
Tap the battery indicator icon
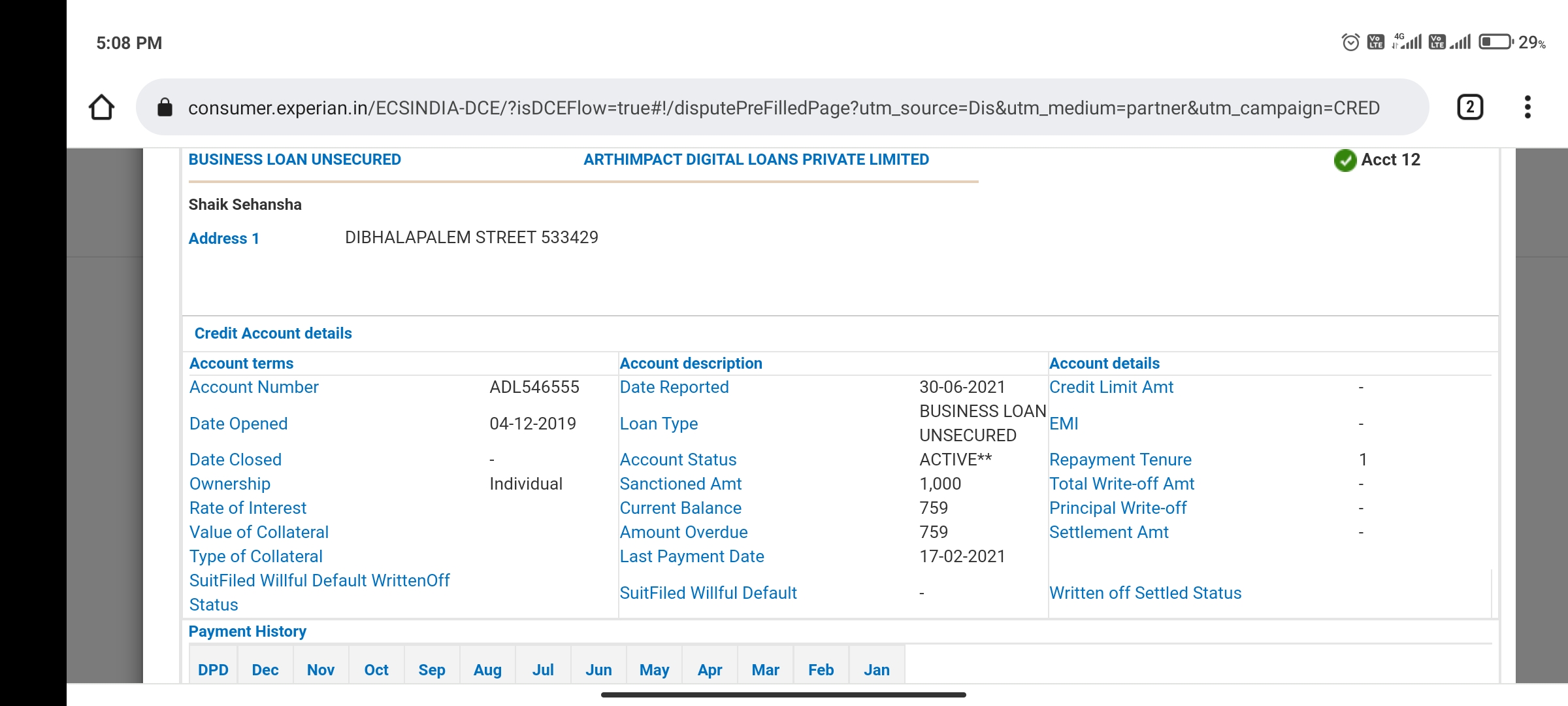click(x=1496, y=42)
